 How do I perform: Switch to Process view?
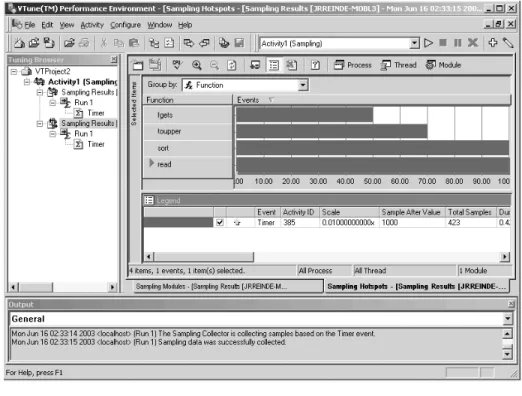click(x=353, y=65)
